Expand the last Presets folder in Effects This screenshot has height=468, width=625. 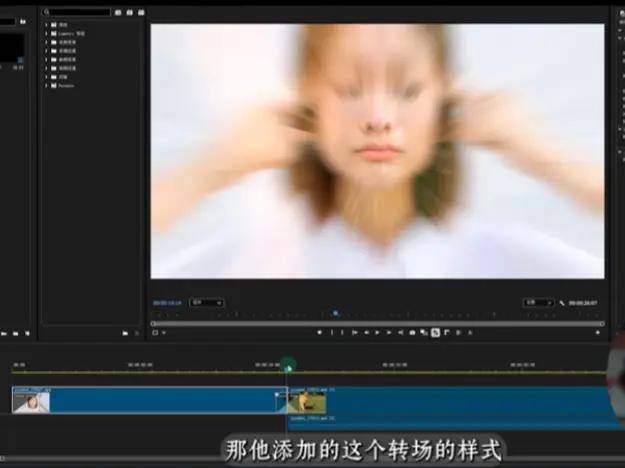(x=48, y=85)
